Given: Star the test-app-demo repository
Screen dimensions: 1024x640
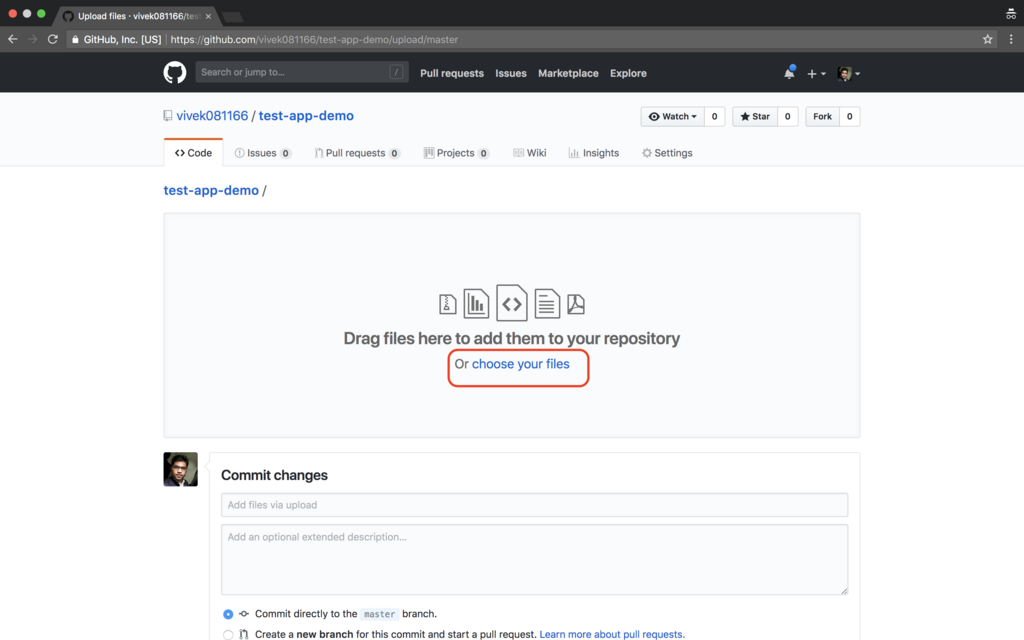Looking at the screenshot, I should pos(755,116).
